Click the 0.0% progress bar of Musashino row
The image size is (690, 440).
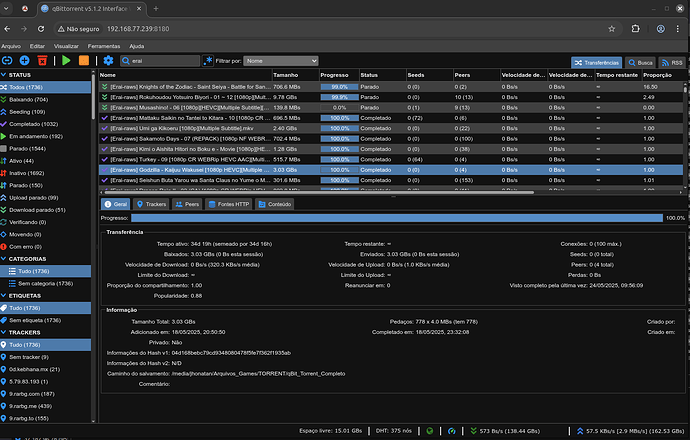[x=339, y=107]
